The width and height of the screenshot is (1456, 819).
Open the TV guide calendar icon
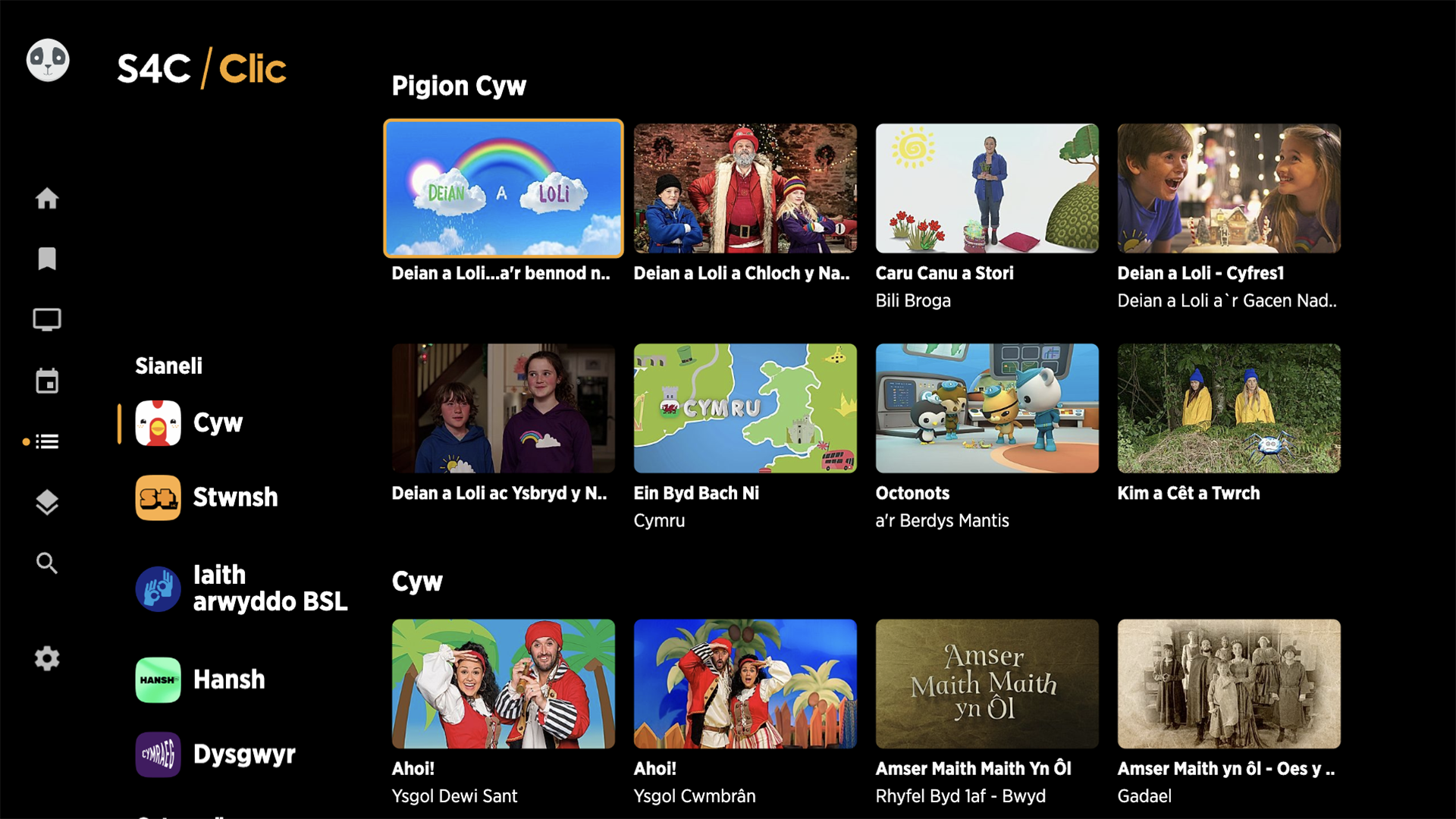(x=47, y=381)
